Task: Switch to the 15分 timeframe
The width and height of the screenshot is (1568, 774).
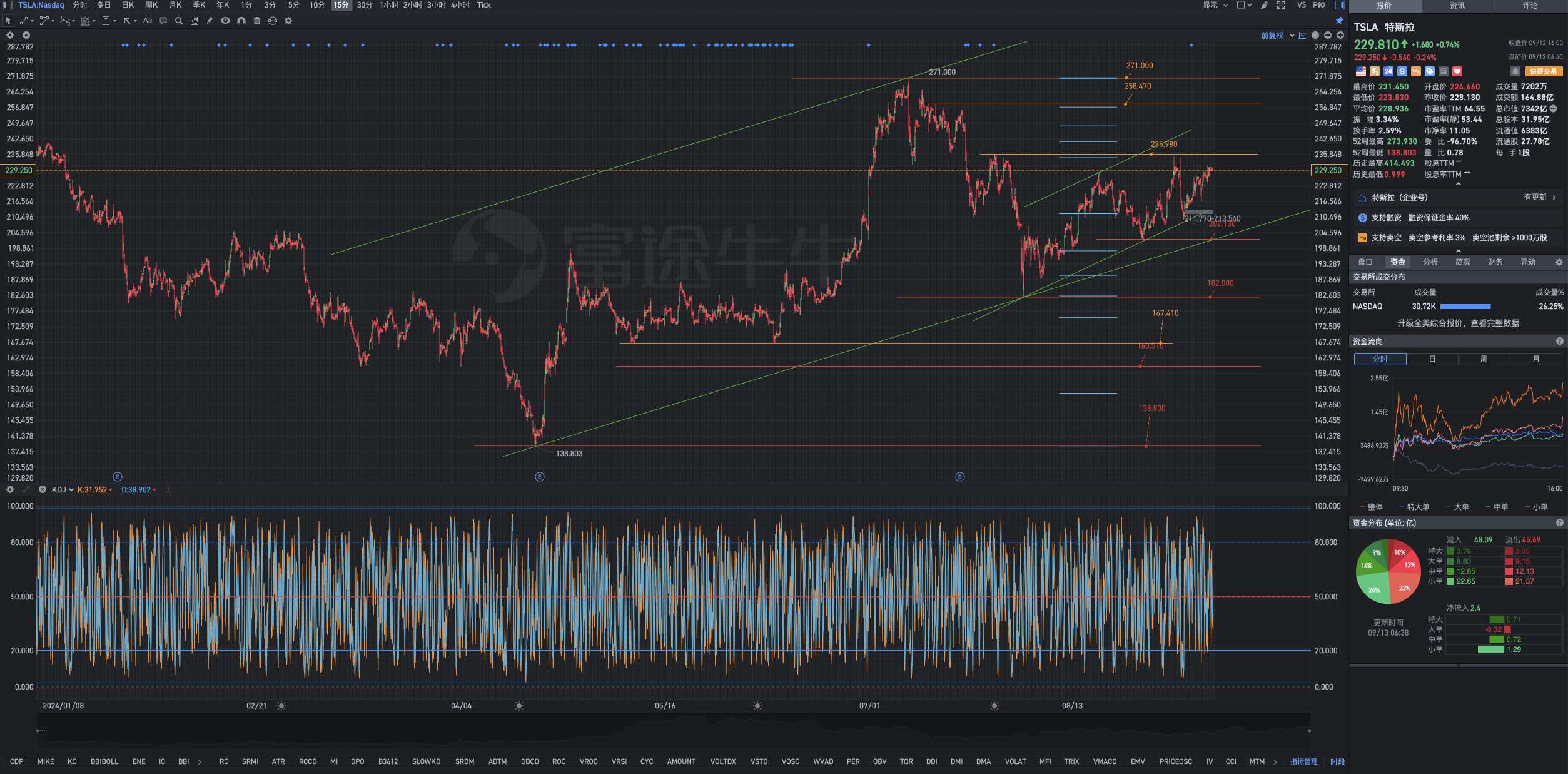Action: tap(341, 5)
